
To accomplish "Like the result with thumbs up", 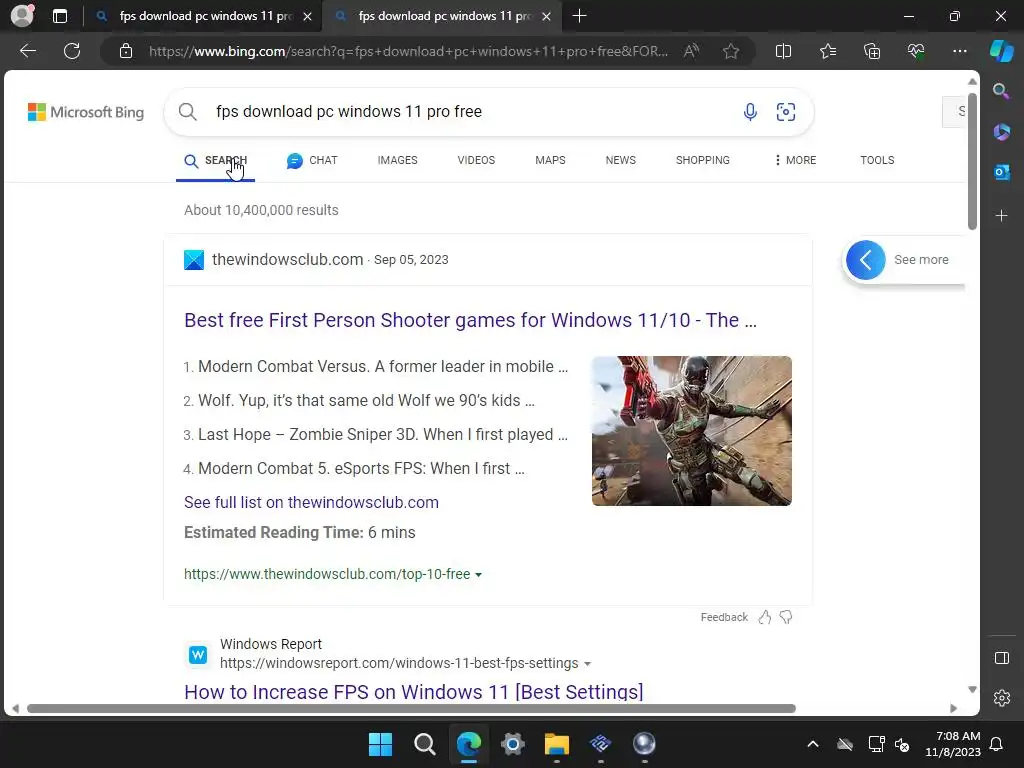I will coord(765,617).
